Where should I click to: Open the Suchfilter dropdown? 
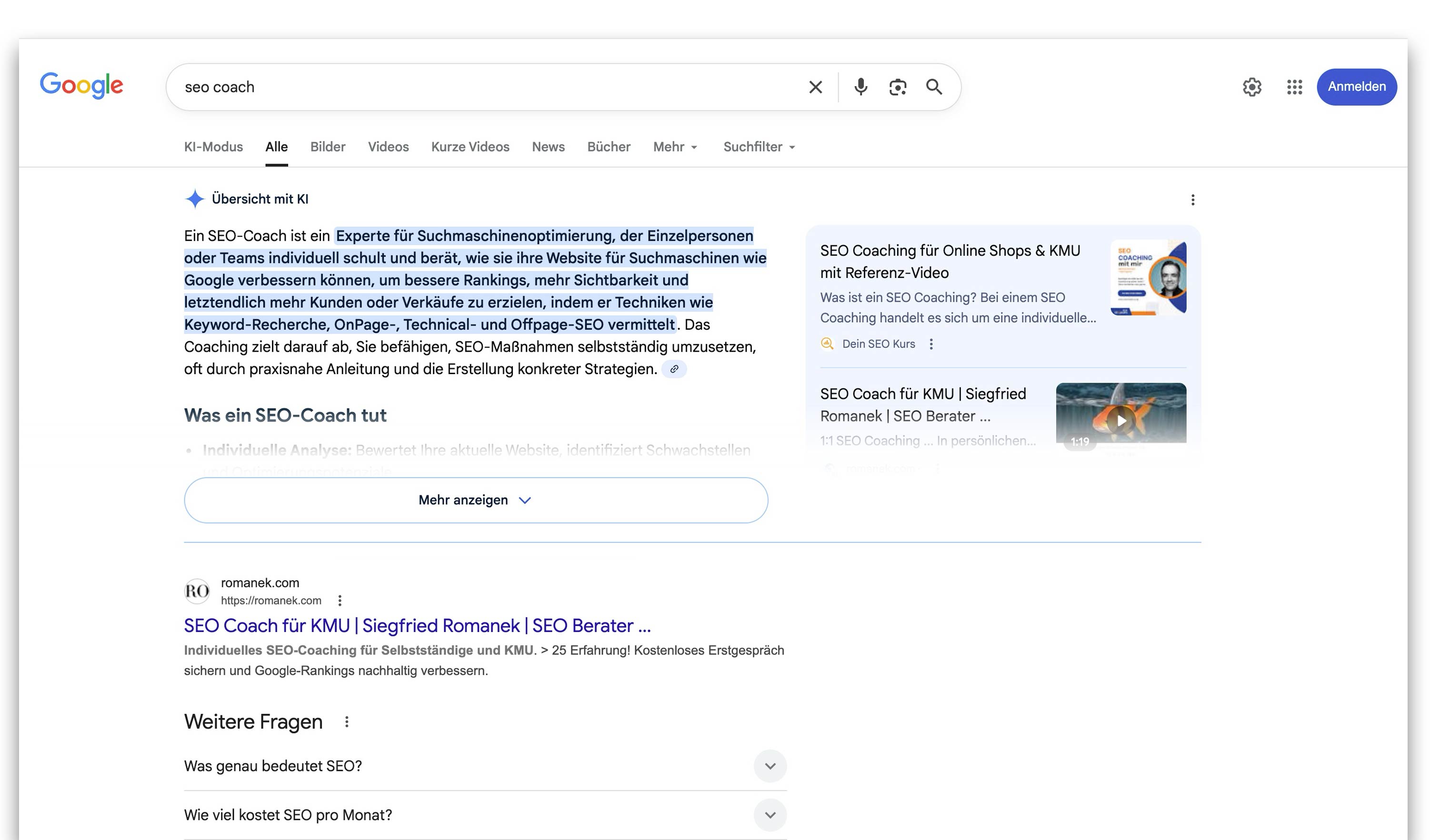759,146
